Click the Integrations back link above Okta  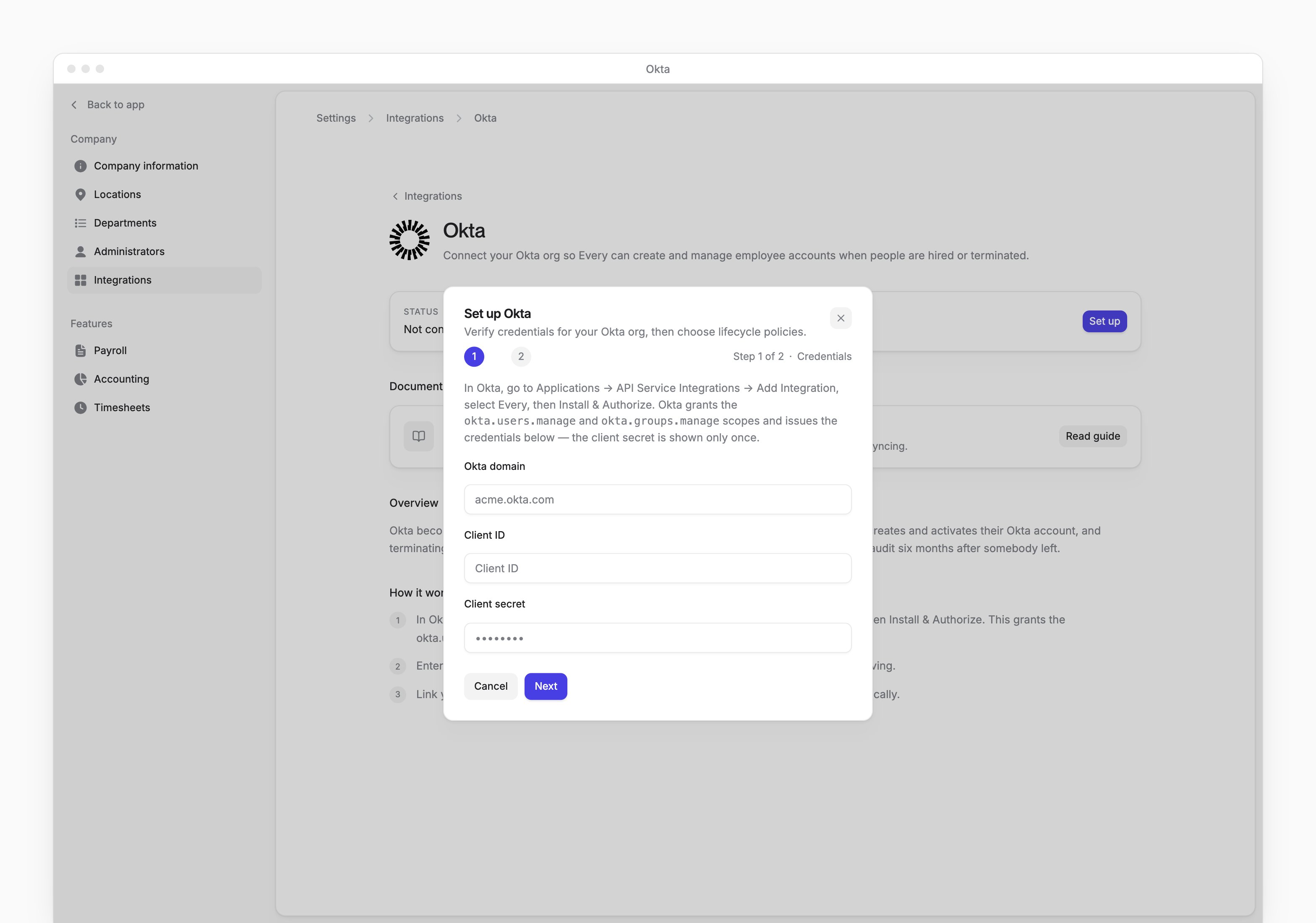click(x=427, y=196)
